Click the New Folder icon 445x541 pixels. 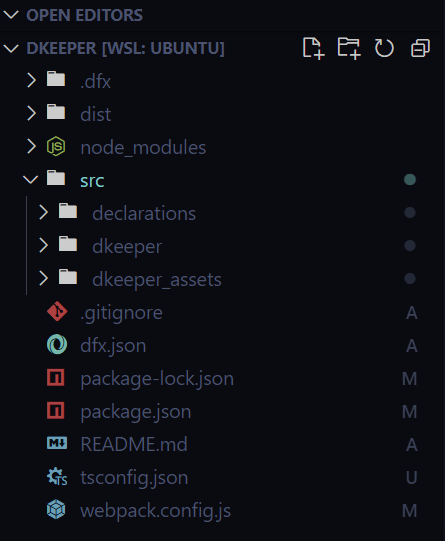click(349, 48)
